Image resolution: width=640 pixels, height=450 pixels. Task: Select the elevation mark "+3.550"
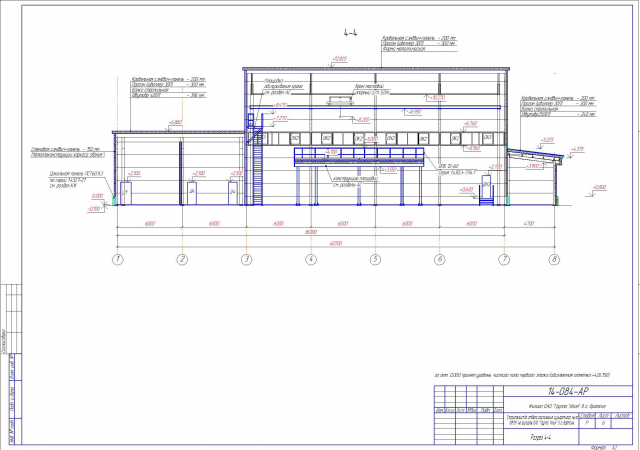point(390,170)
